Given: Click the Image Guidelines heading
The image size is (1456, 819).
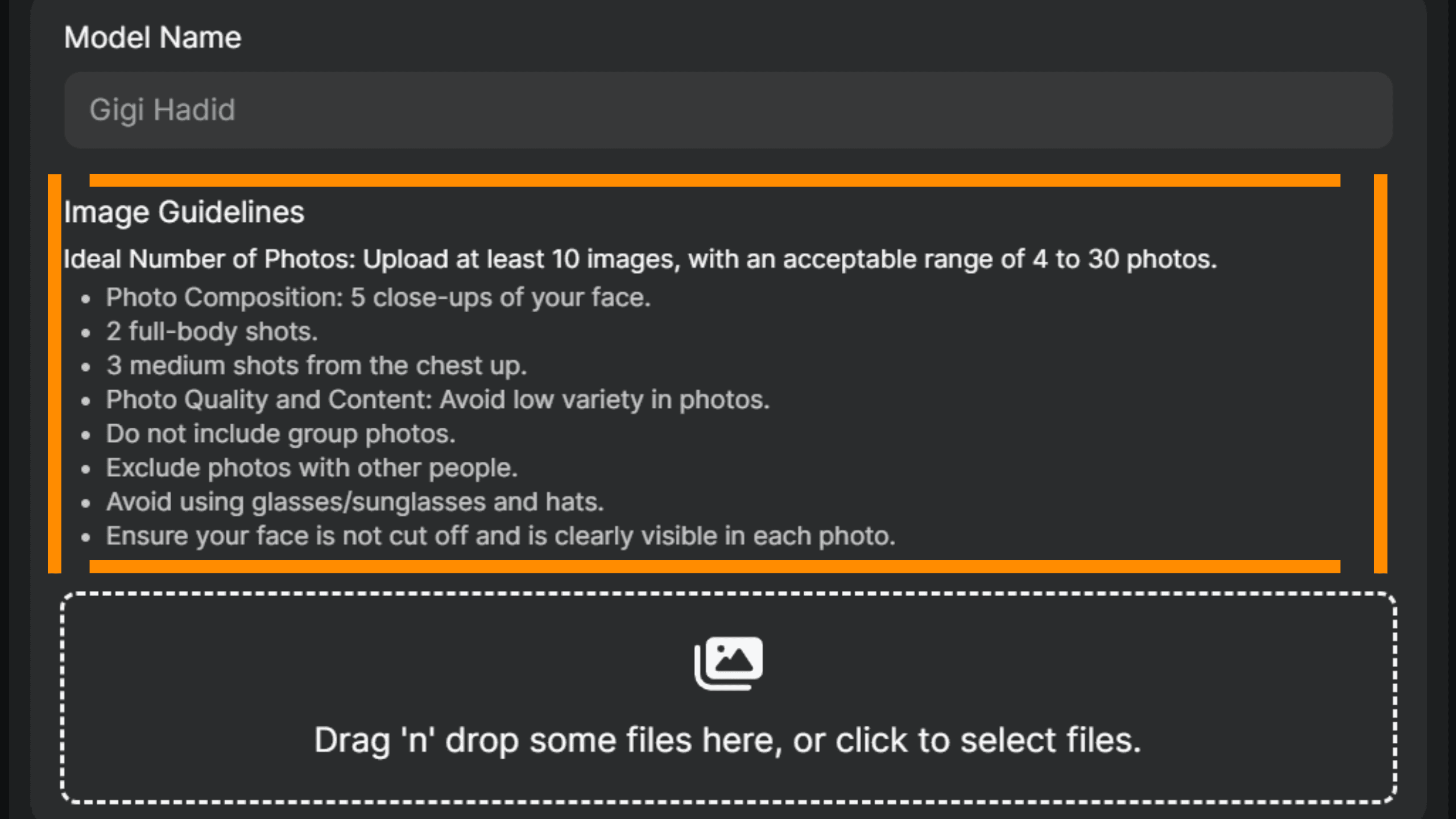Looking at the screenshot, I should click(184, 212).
